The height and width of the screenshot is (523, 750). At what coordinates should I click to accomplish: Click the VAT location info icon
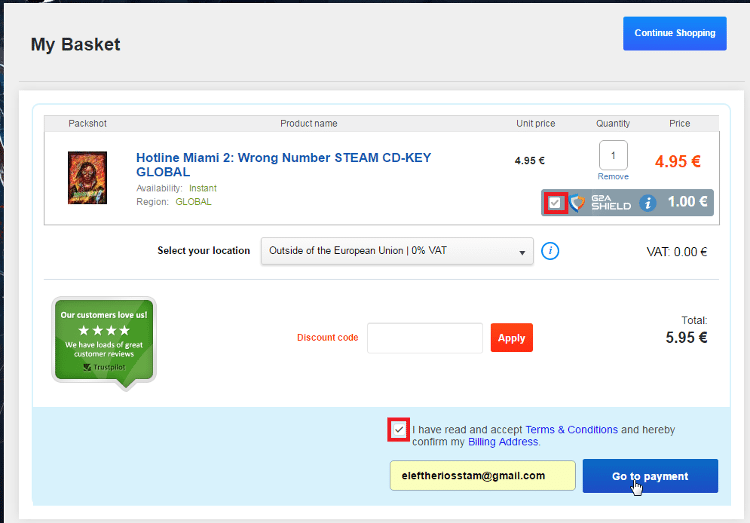coord(550,251)
